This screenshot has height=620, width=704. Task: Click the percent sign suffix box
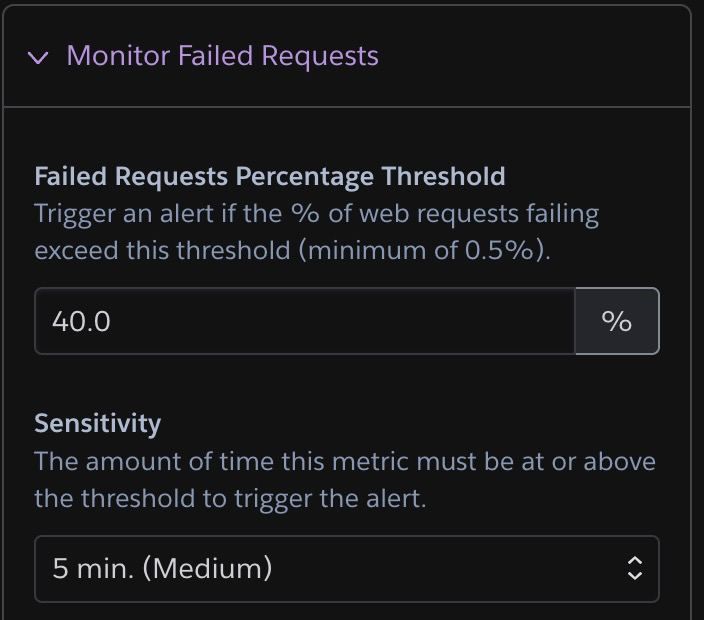617,321
